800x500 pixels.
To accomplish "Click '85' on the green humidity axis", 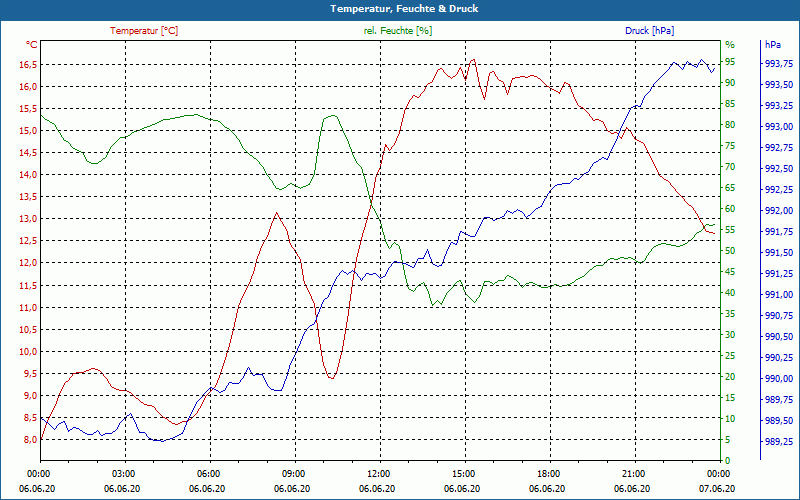I will pos(730,104).
